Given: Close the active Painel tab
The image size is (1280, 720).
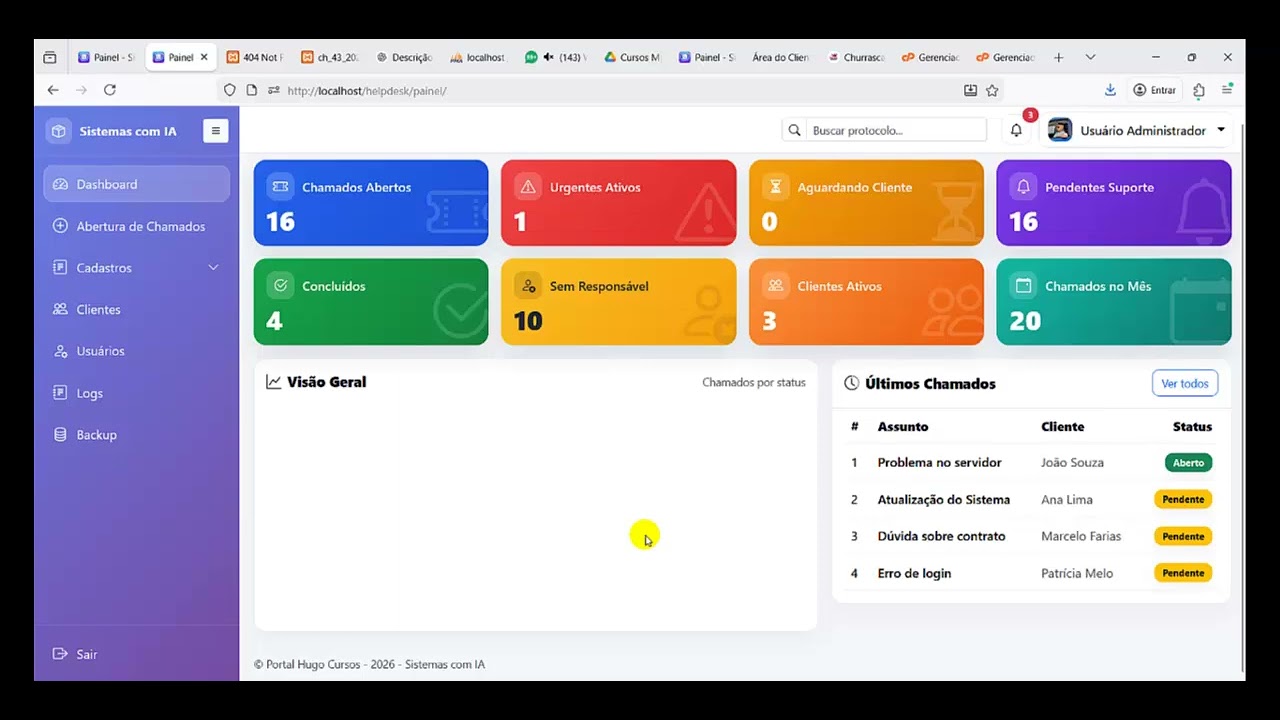Looking at the screenshot, I should [204, 57].
